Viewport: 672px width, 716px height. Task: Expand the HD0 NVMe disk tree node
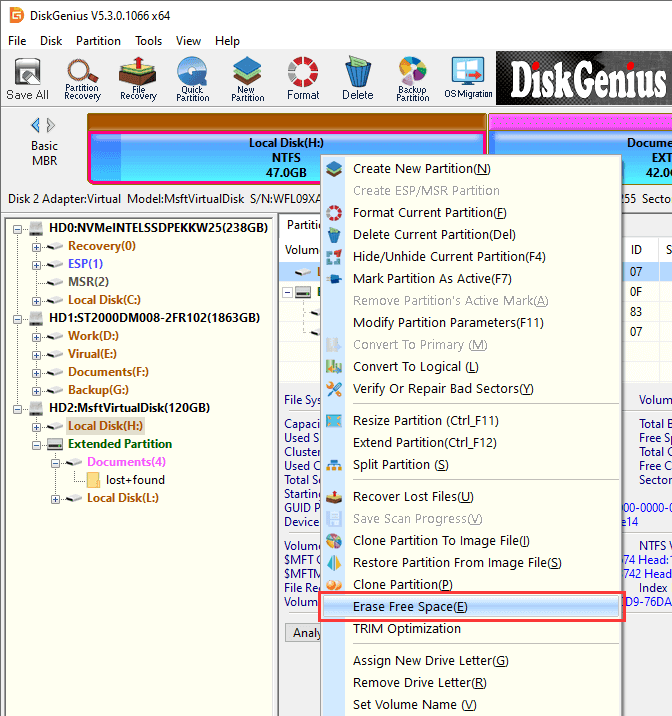pos(19,228)
